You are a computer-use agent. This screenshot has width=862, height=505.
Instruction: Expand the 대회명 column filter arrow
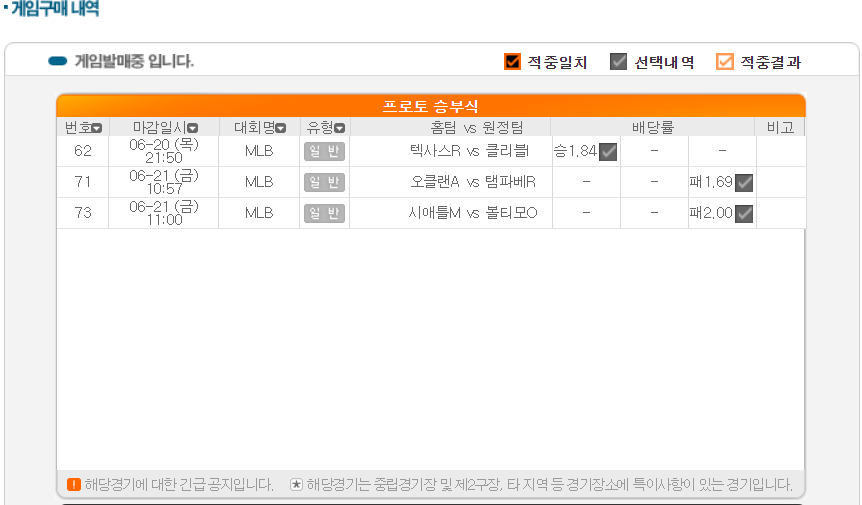click(x=281, y=128)
